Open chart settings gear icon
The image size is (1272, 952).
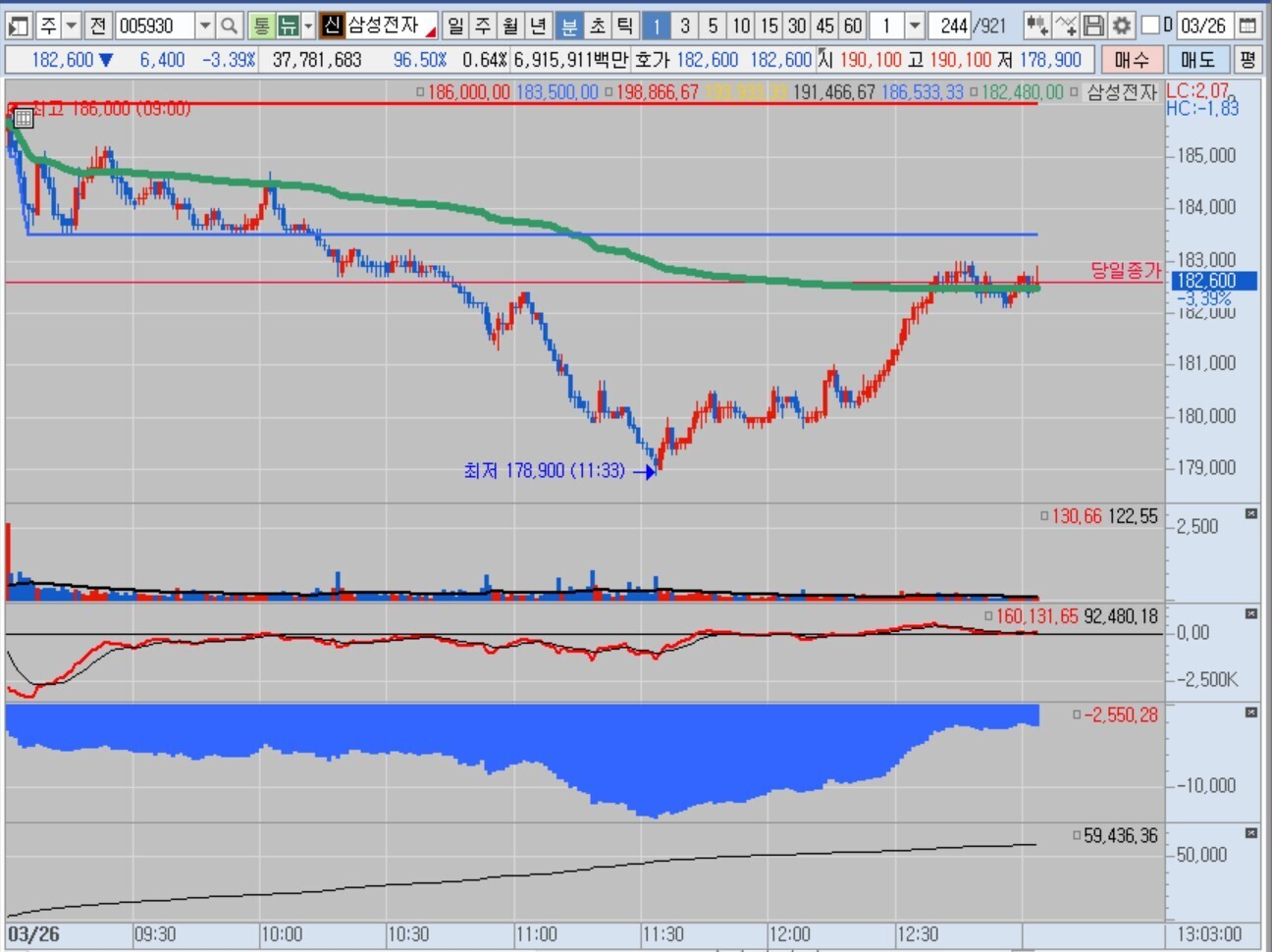1121,26
